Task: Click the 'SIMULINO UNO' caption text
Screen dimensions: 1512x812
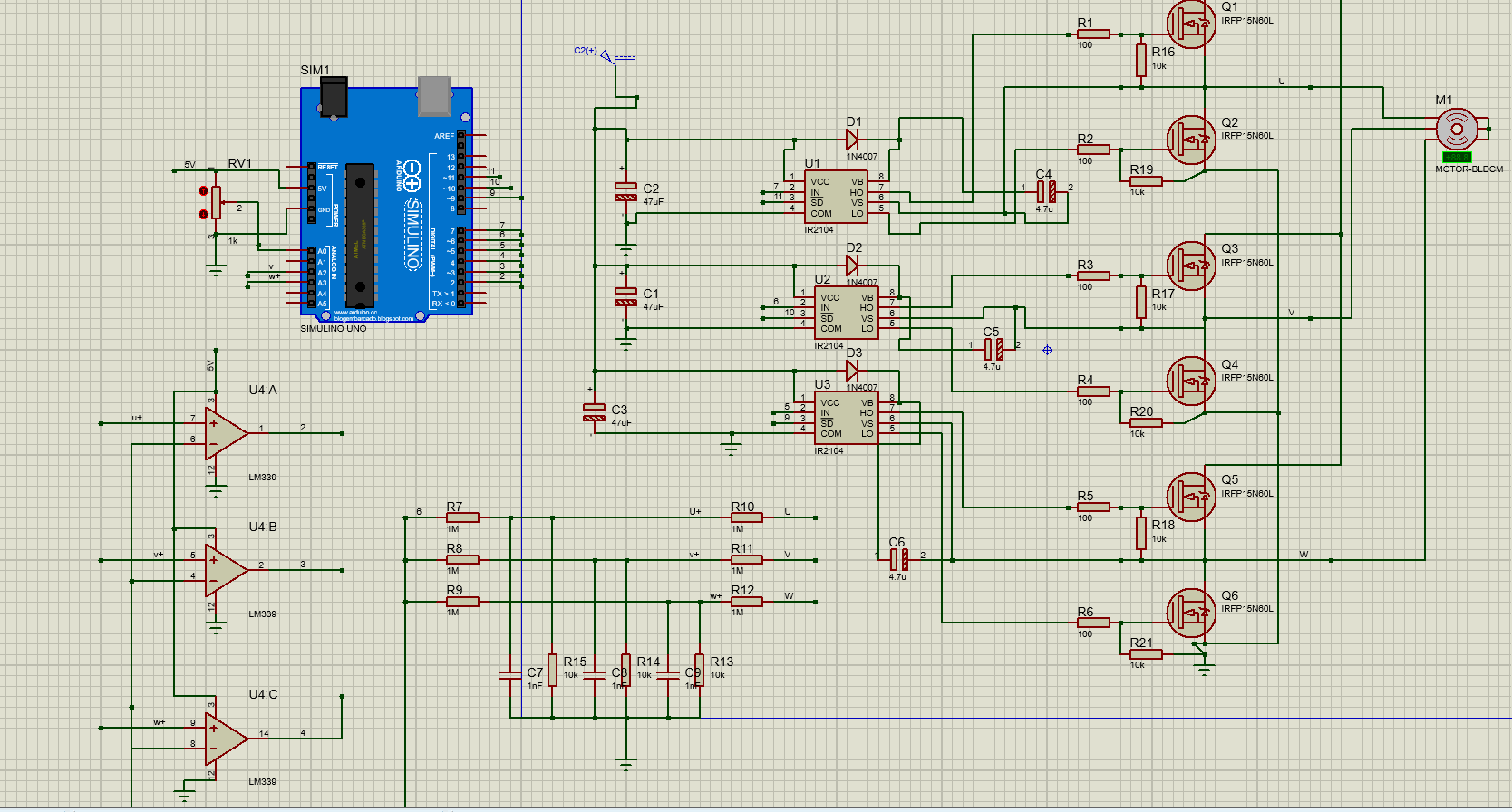Action: coord(334,329)
